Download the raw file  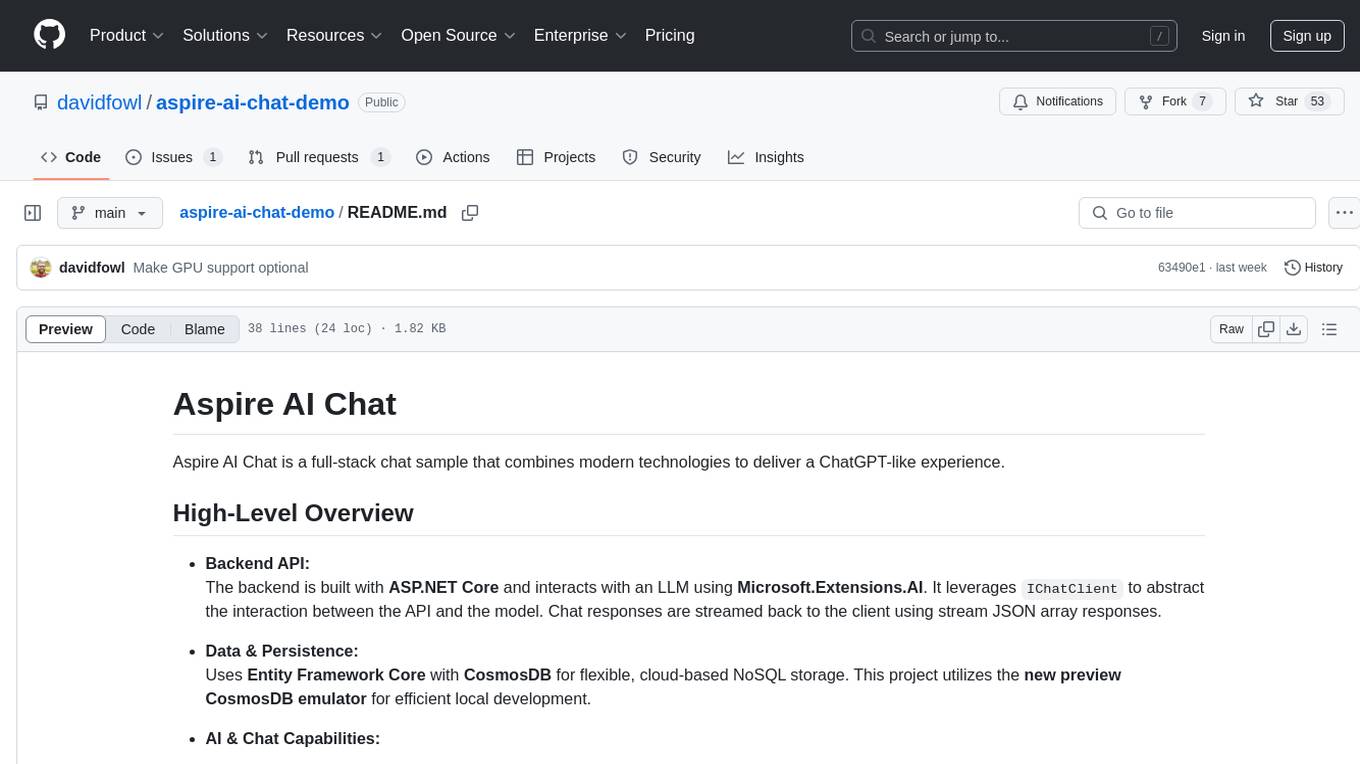pos(1293,329)
